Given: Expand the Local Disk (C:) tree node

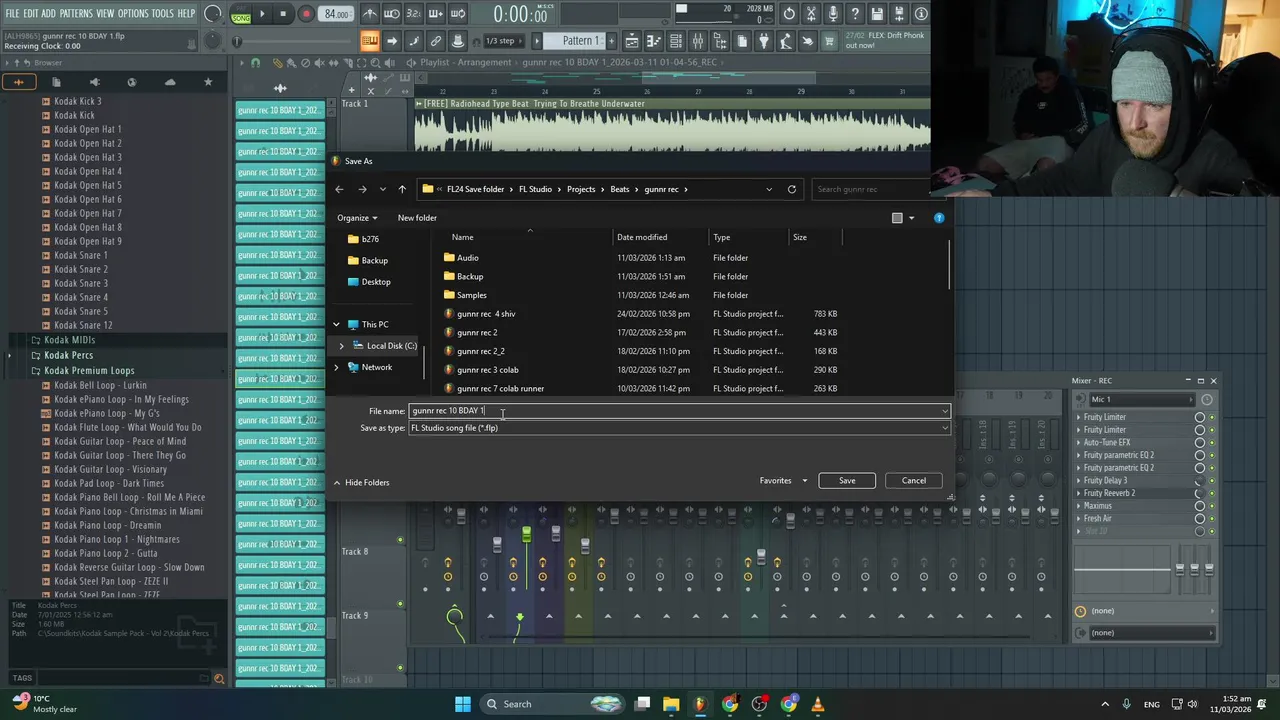Looking at the screenshot, I should (341, 346).
